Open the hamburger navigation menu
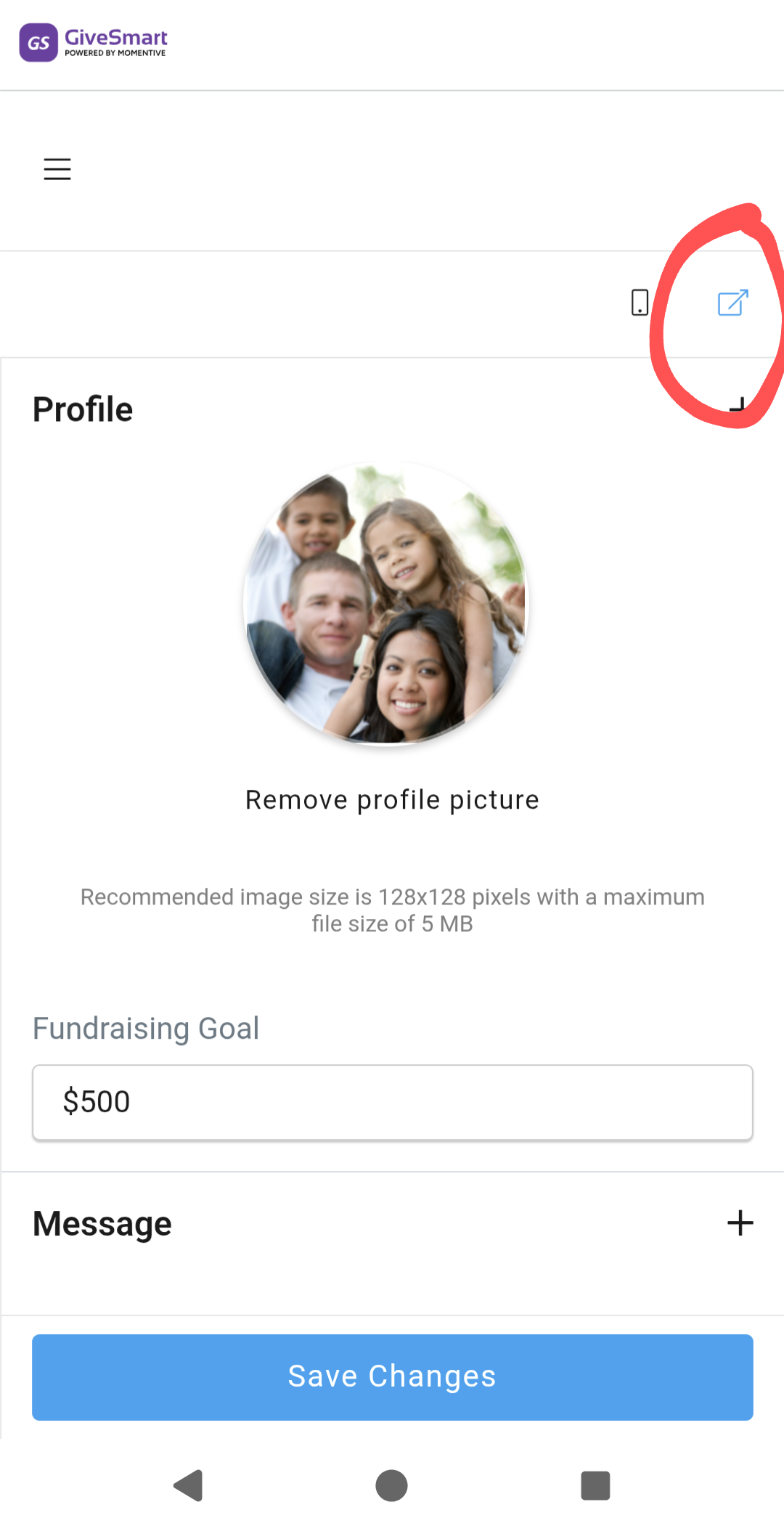The height and width of the screenshot is (1531, 784). (x=57, y=169)
